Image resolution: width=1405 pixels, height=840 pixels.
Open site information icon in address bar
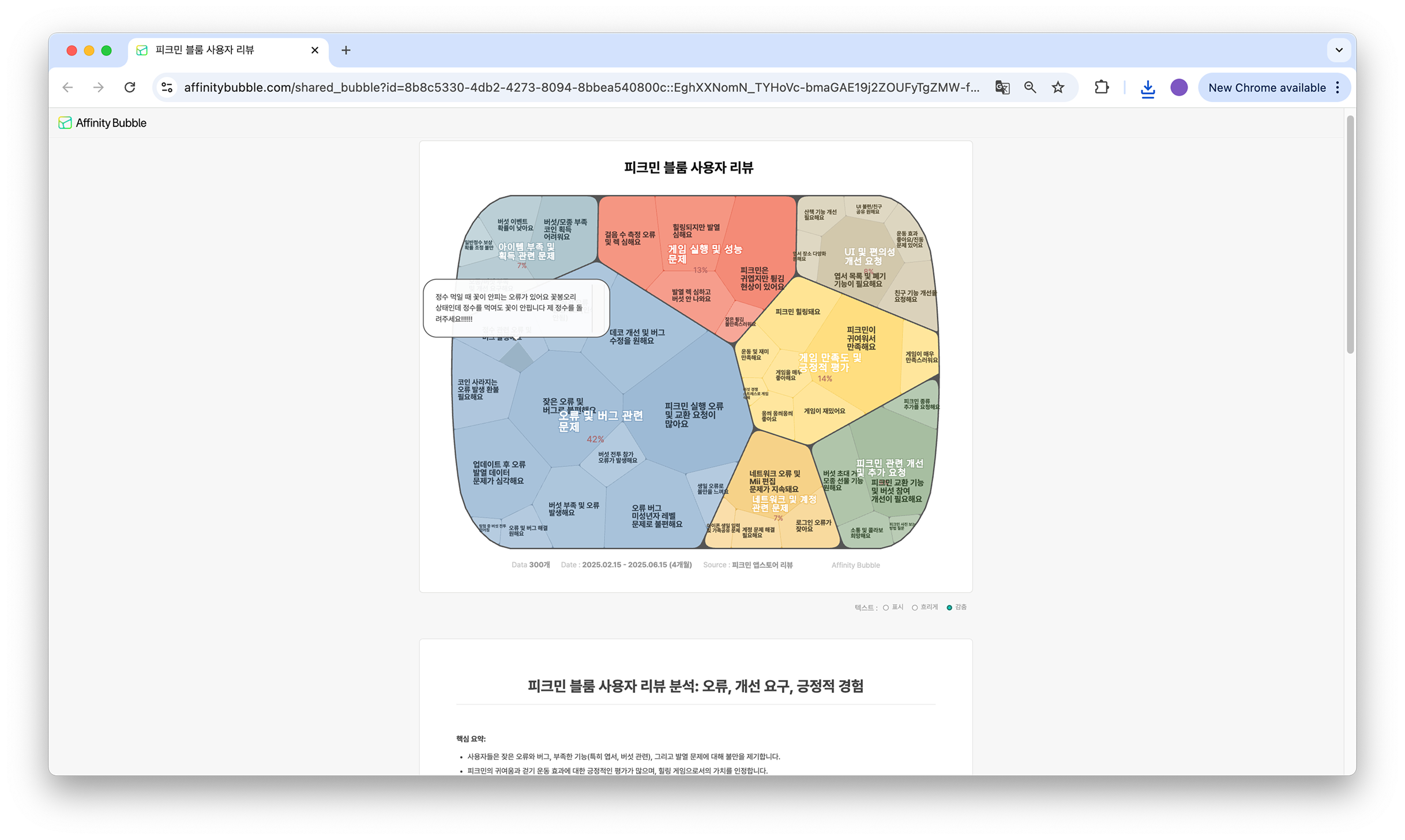point(167,88)
